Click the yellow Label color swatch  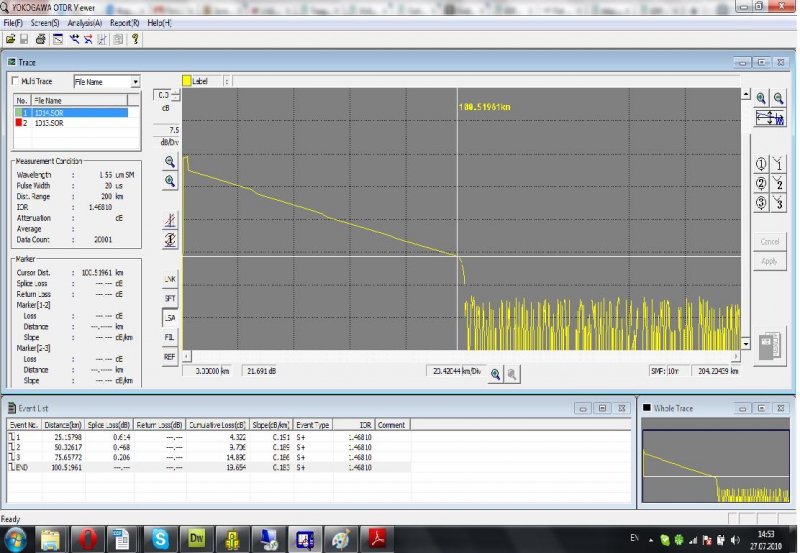tap(187, 81)
